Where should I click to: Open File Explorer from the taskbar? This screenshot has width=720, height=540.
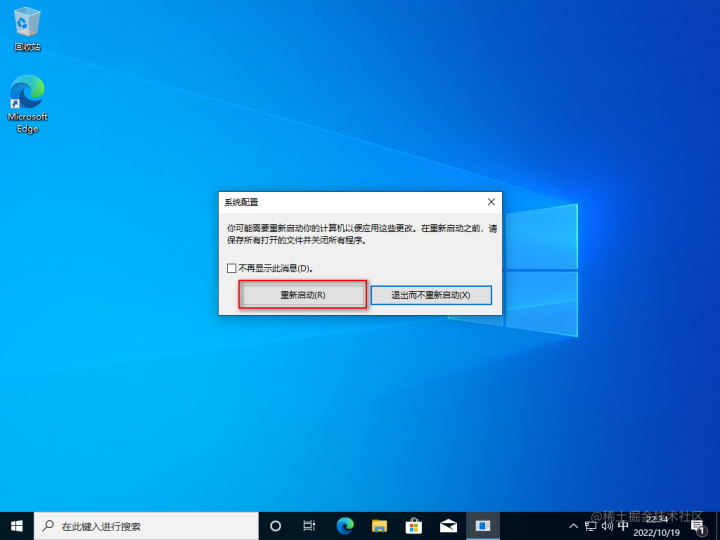pyautogui.click(x=379, y=526)
